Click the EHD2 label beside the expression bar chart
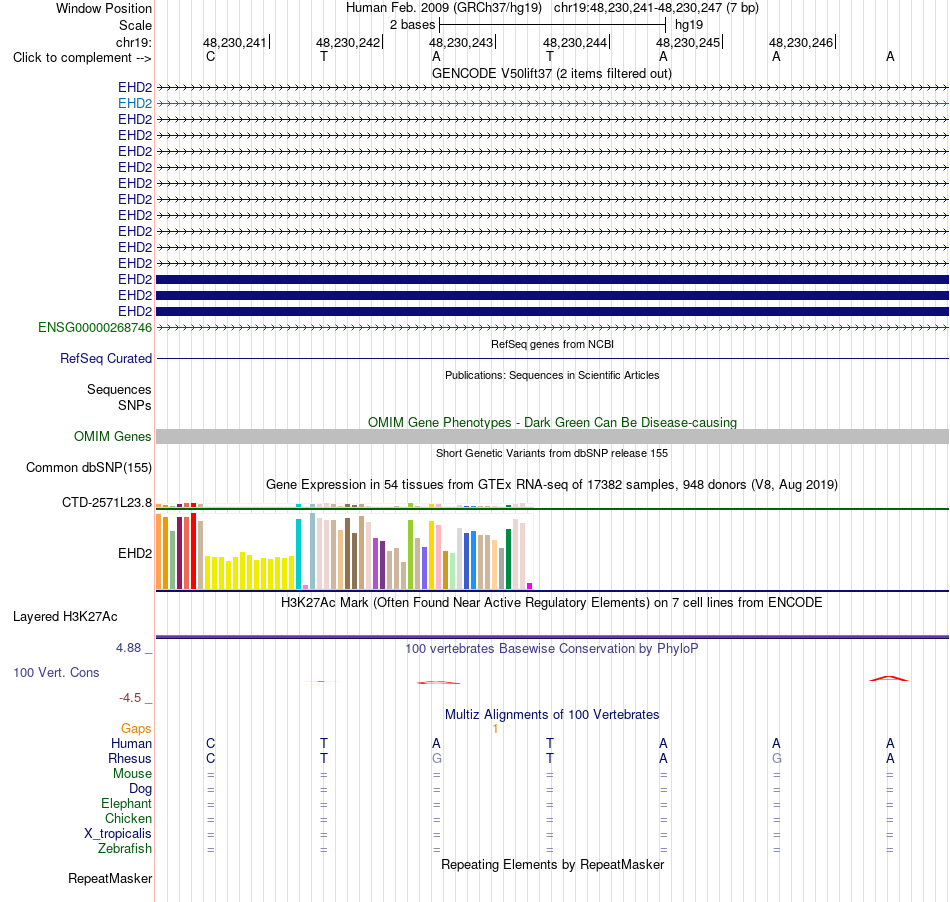This screenshot has height=902, width=950. (x=135, y=553)
